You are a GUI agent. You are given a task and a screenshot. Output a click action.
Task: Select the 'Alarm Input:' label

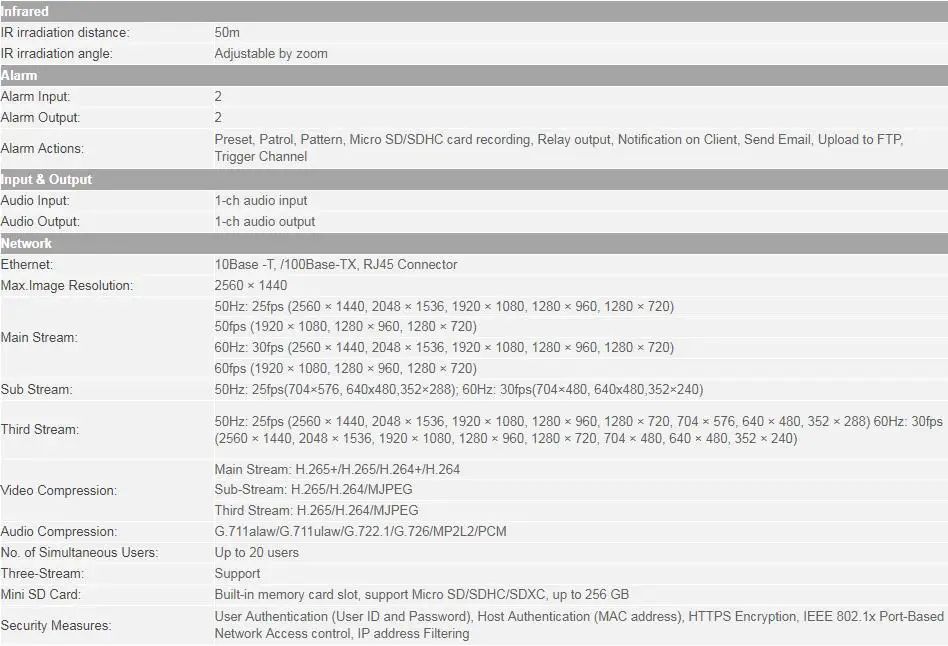(36, 97)
